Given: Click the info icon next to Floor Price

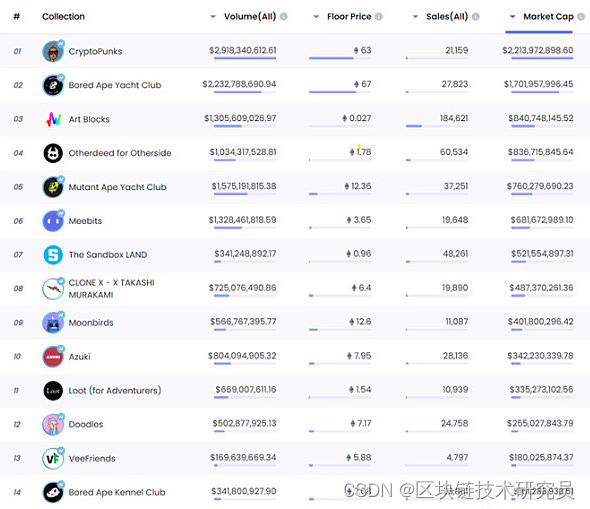Looking at the screenshot, I should tap(379, 17).
